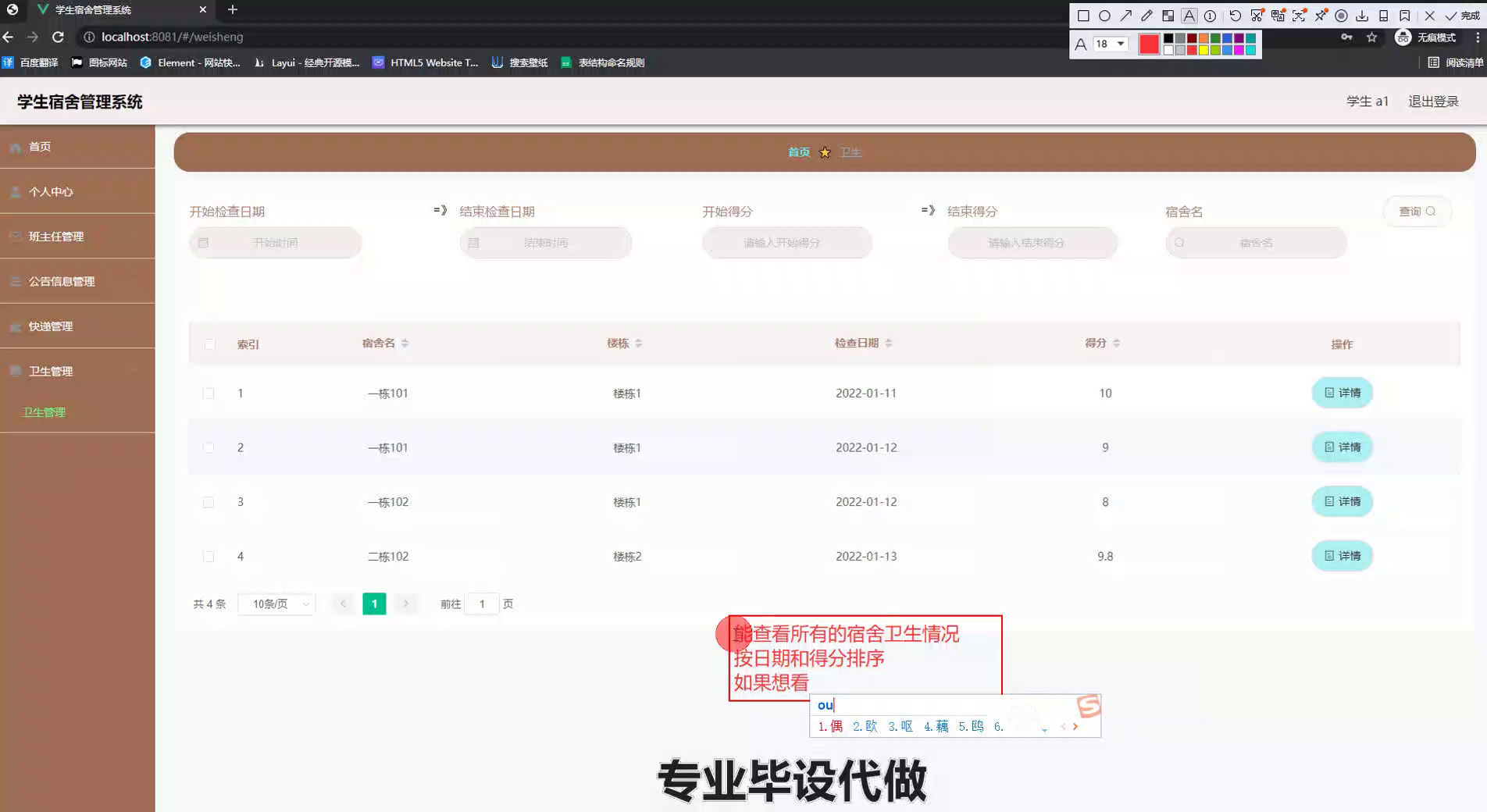Click the 首页 breadcrumb link
1487x812 pixels.
pos(798,152)
